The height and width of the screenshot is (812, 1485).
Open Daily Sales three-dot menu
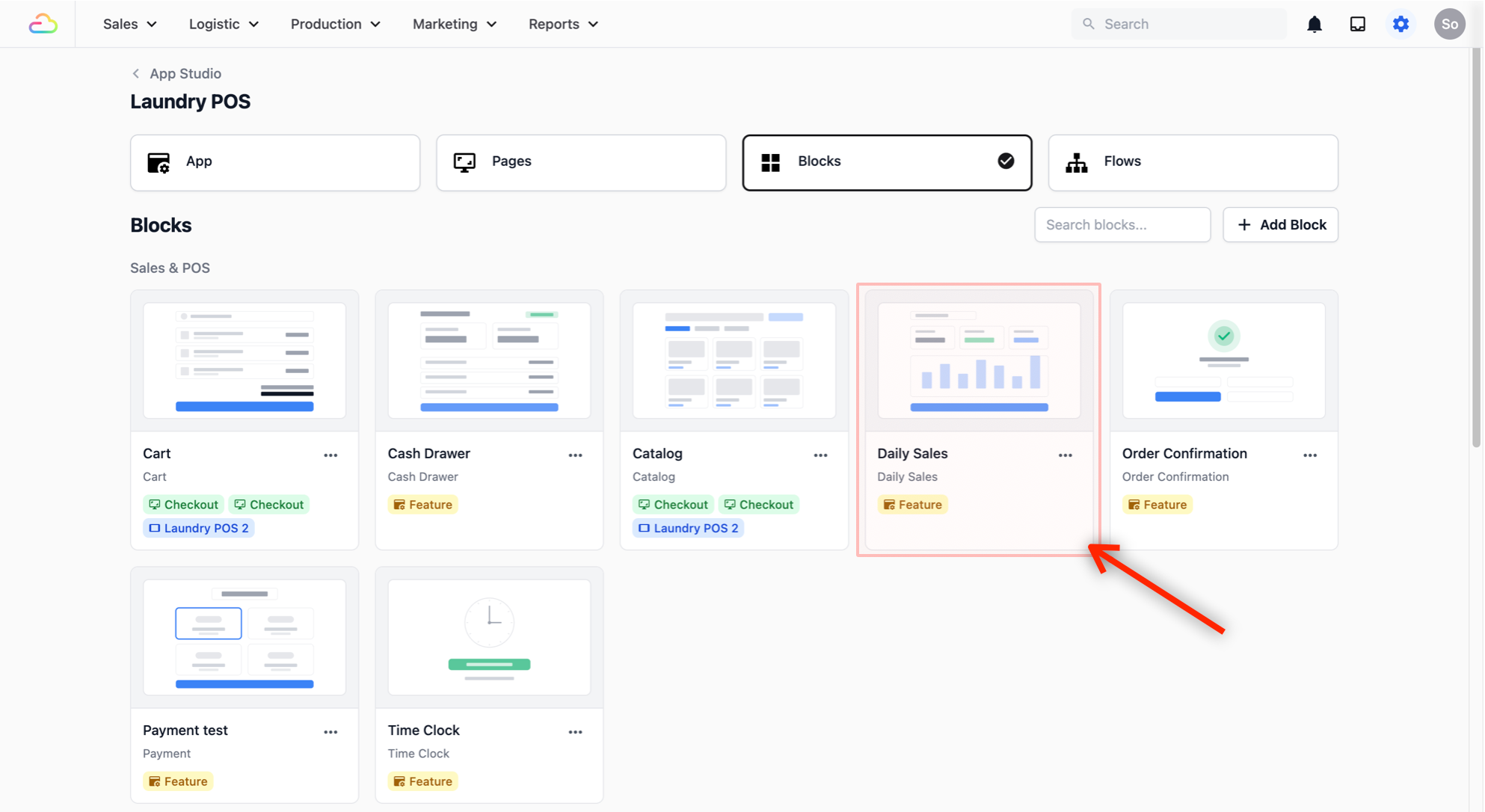(1065, 455)
